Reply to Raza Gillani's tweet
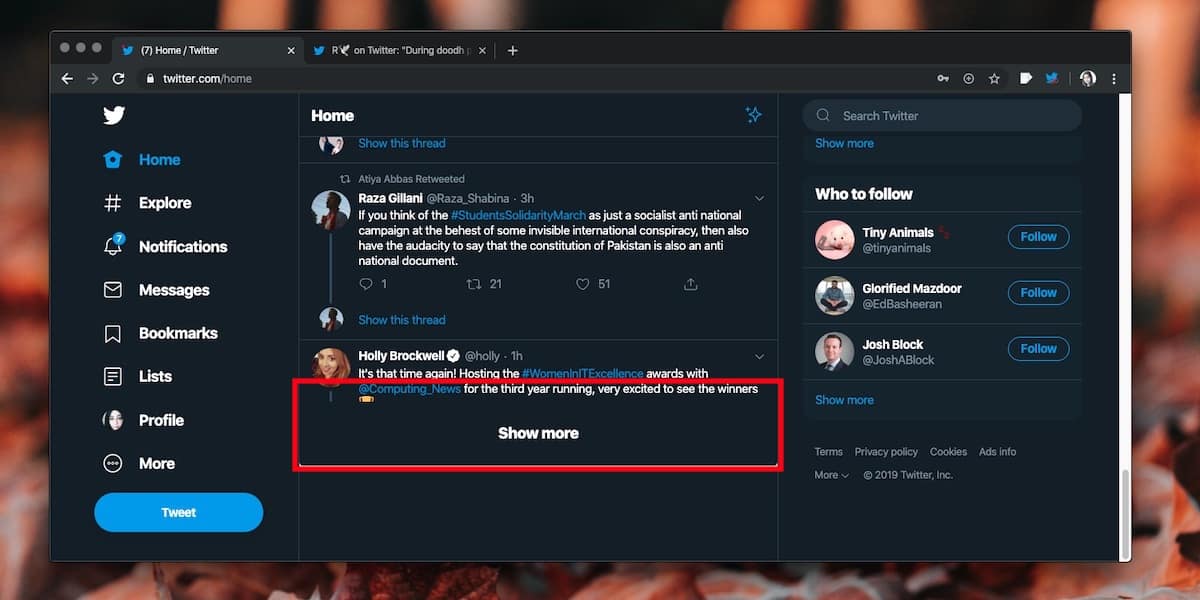The width and height of the screenshot is (1200, 600). (x=366, y=284)
